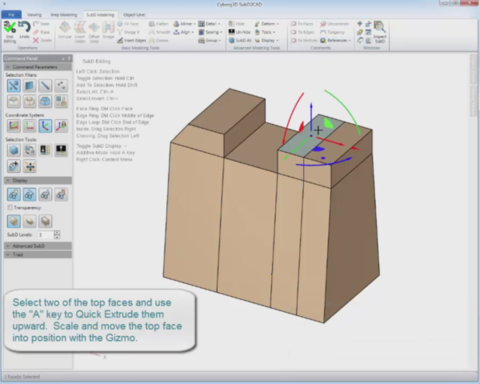The image size is (480, 384).
Task: Click the Un-hide icon in Advanced tools
Action: tap(240, 32)
